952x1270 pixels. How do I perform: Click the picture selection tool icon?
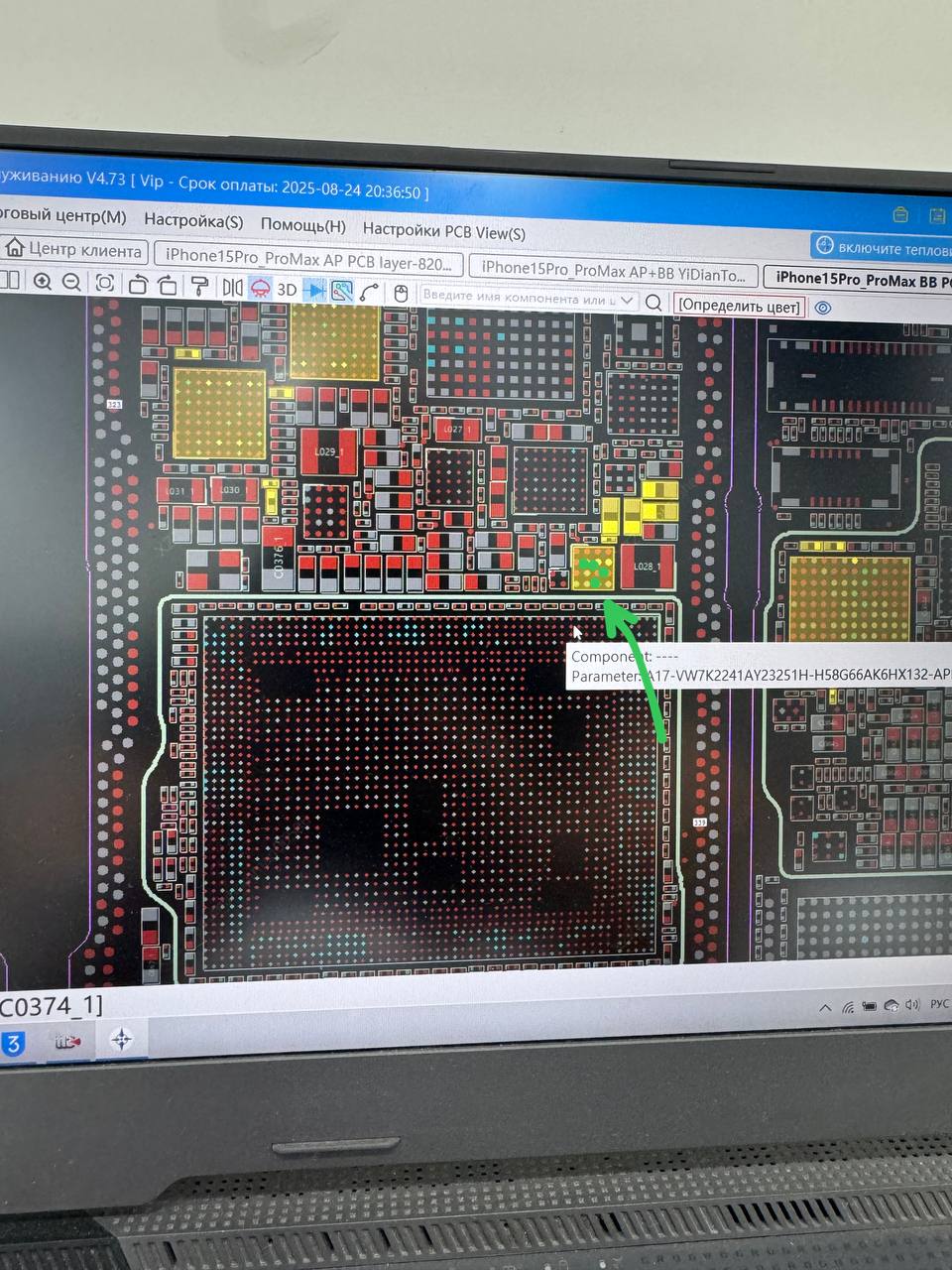tap(342, 292)
